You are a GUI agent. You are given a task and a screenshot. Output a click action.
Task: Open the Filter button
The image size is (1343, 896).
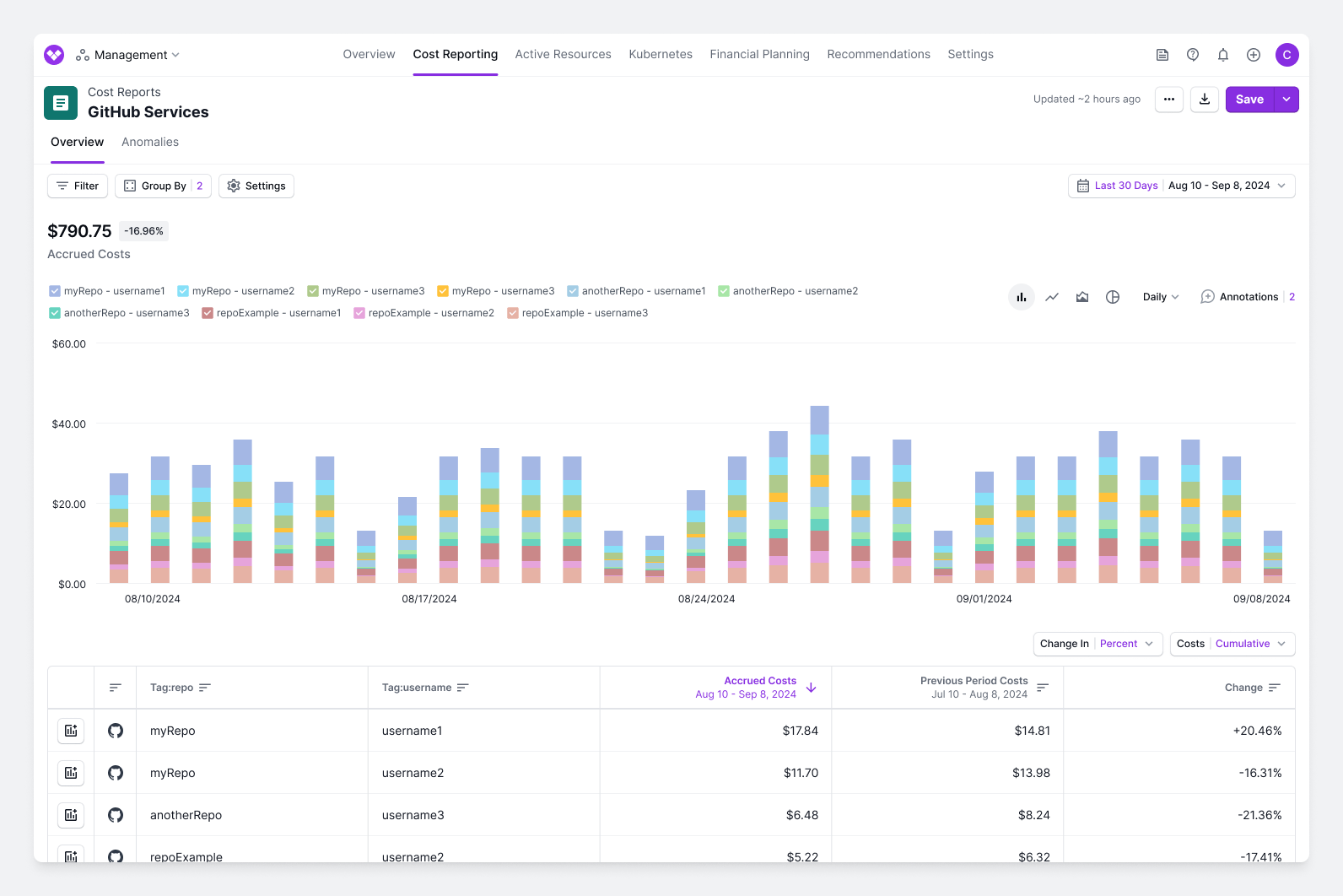[78, 186]
